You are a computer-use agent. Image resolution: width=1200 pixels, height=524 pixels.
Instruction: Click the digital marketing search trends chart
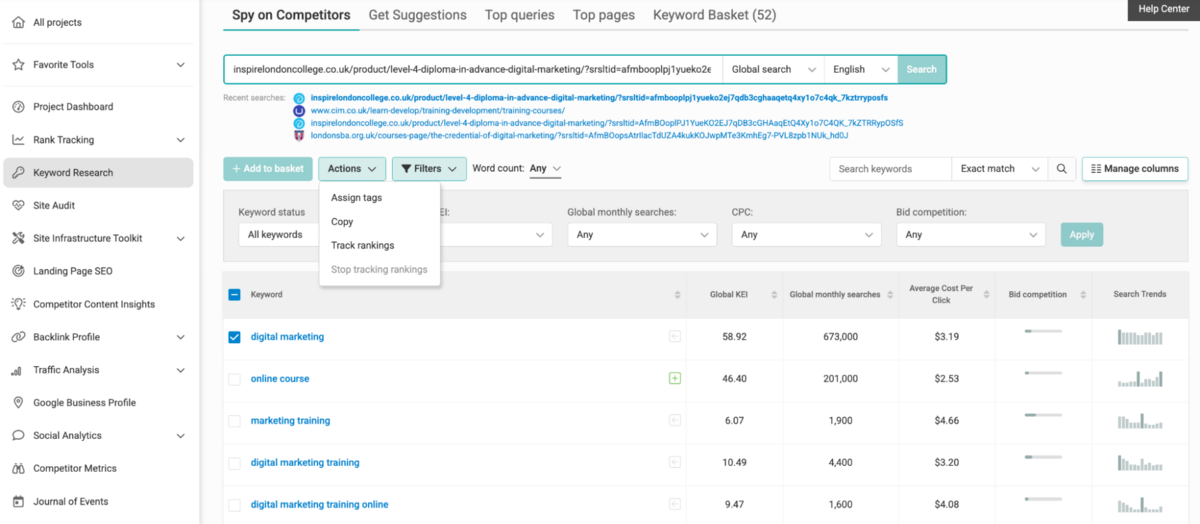coord(1139,337)
